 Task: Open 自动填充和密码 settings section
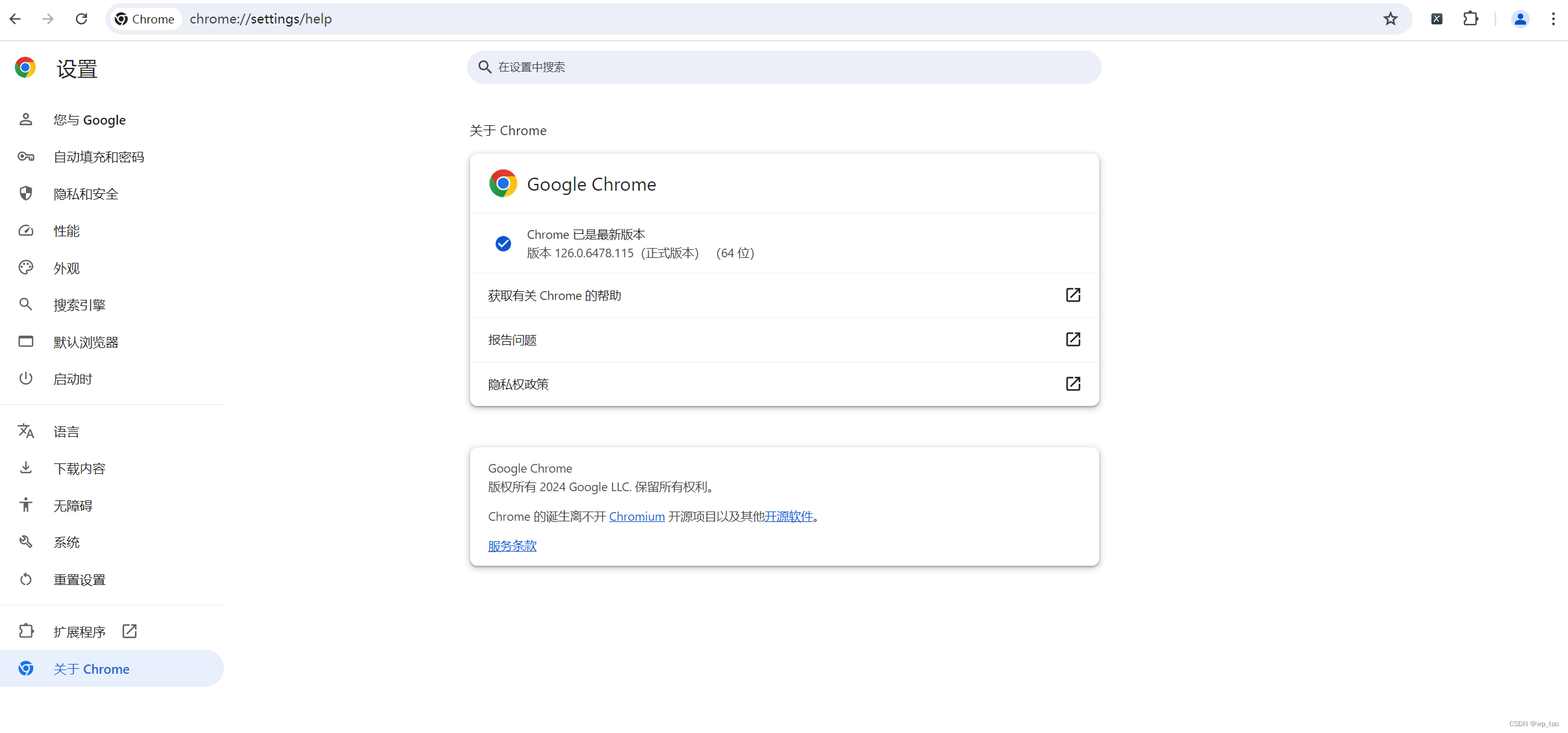112,157
